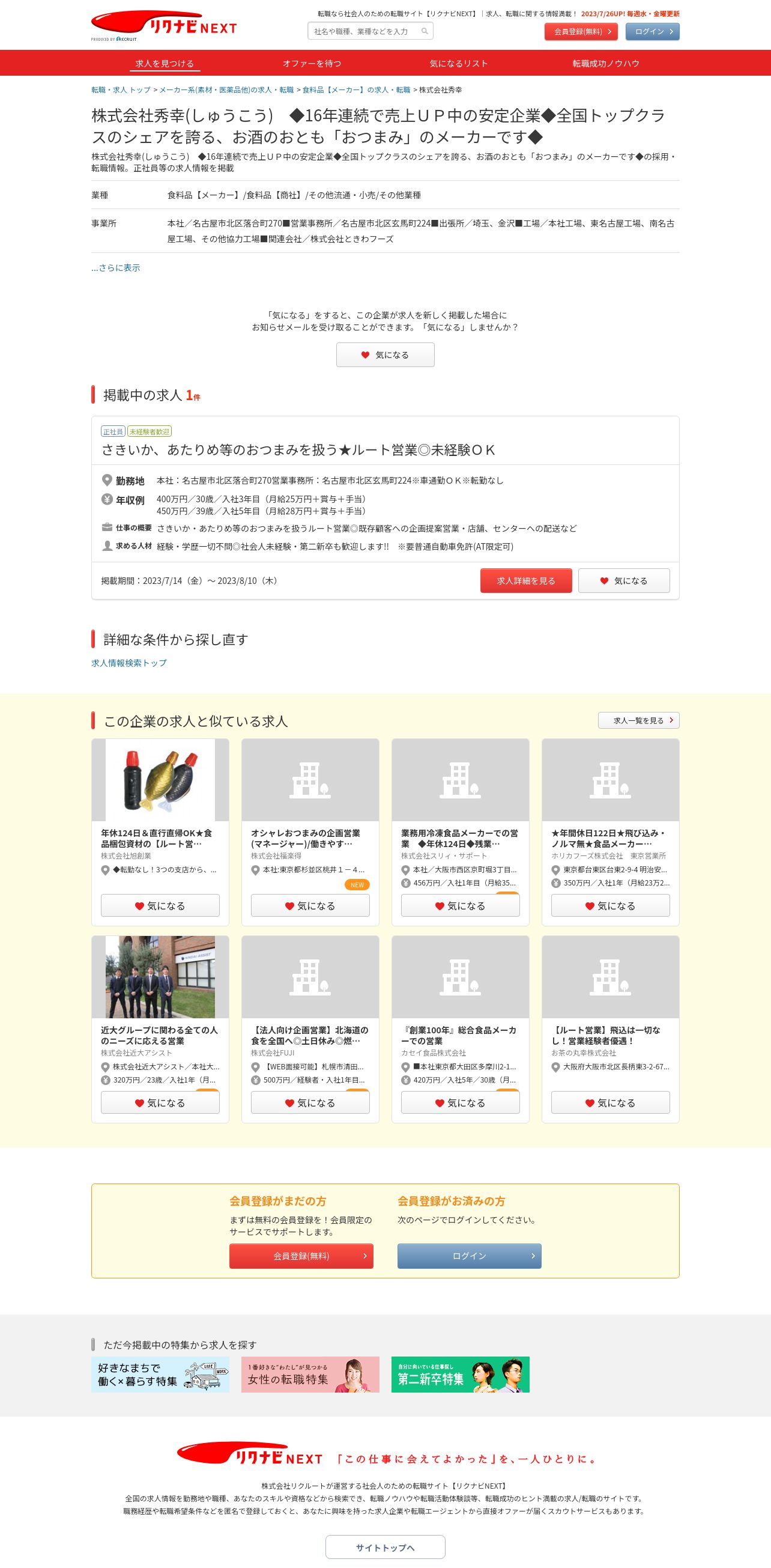Open the soy sauce bottles thumbnail of 旭創業 card
The height and width of the screenshot is (1568, 771).
[x=160, y=780]
